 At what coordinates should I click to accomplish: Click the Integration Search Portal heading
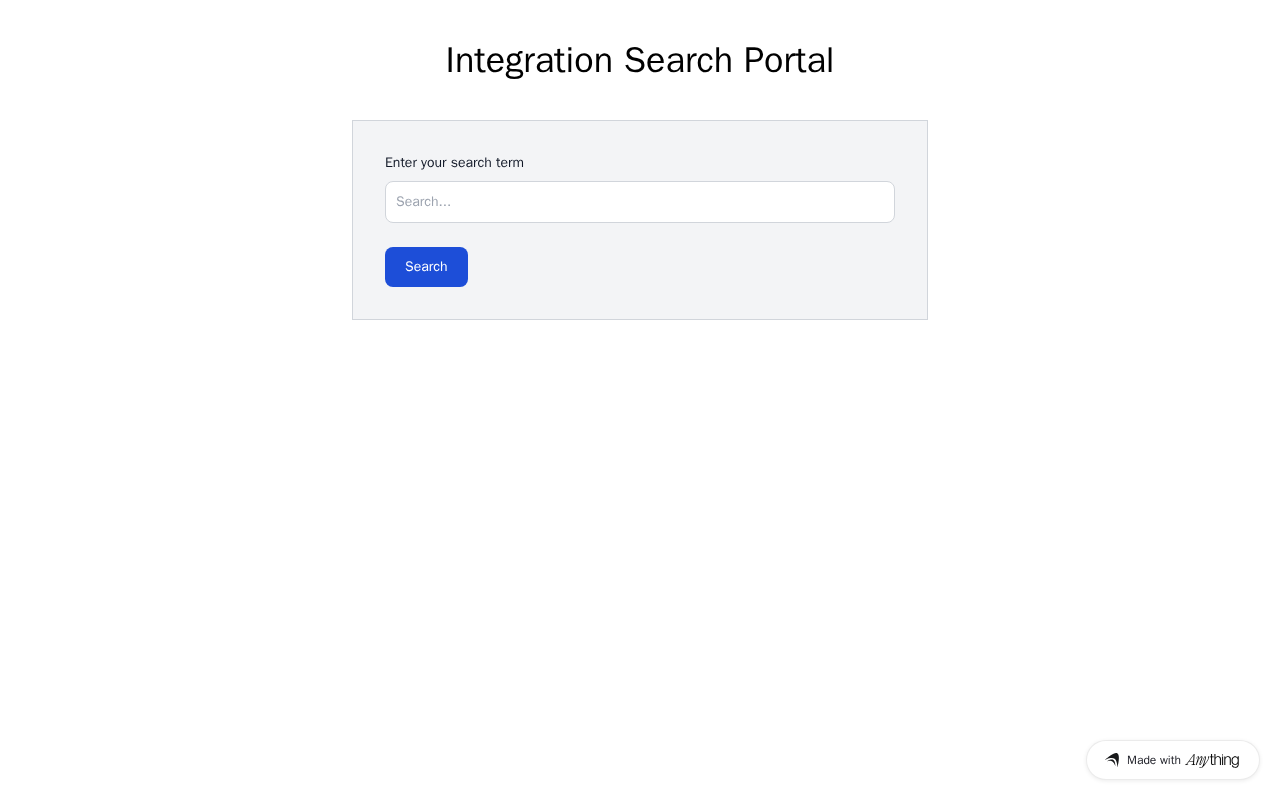[x=640, y=60]
